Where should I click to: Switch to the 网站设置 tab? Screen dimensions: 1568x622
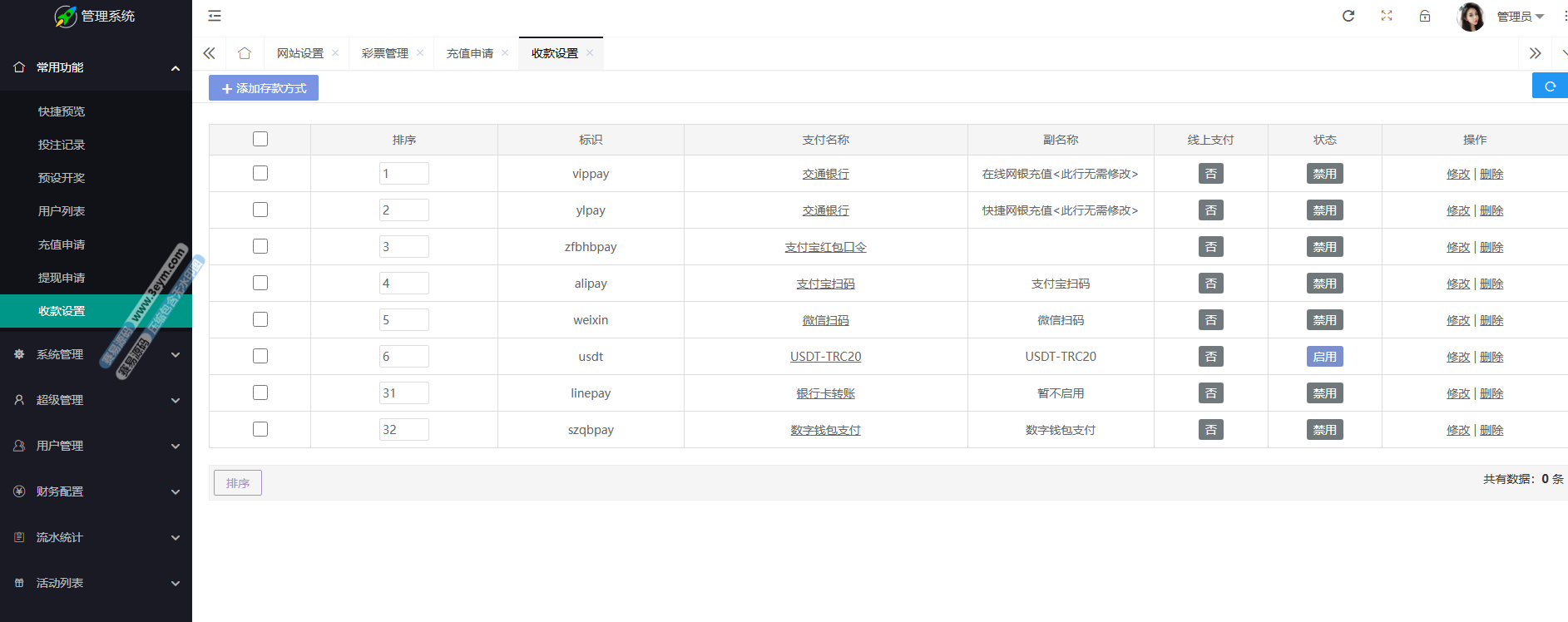300,53
